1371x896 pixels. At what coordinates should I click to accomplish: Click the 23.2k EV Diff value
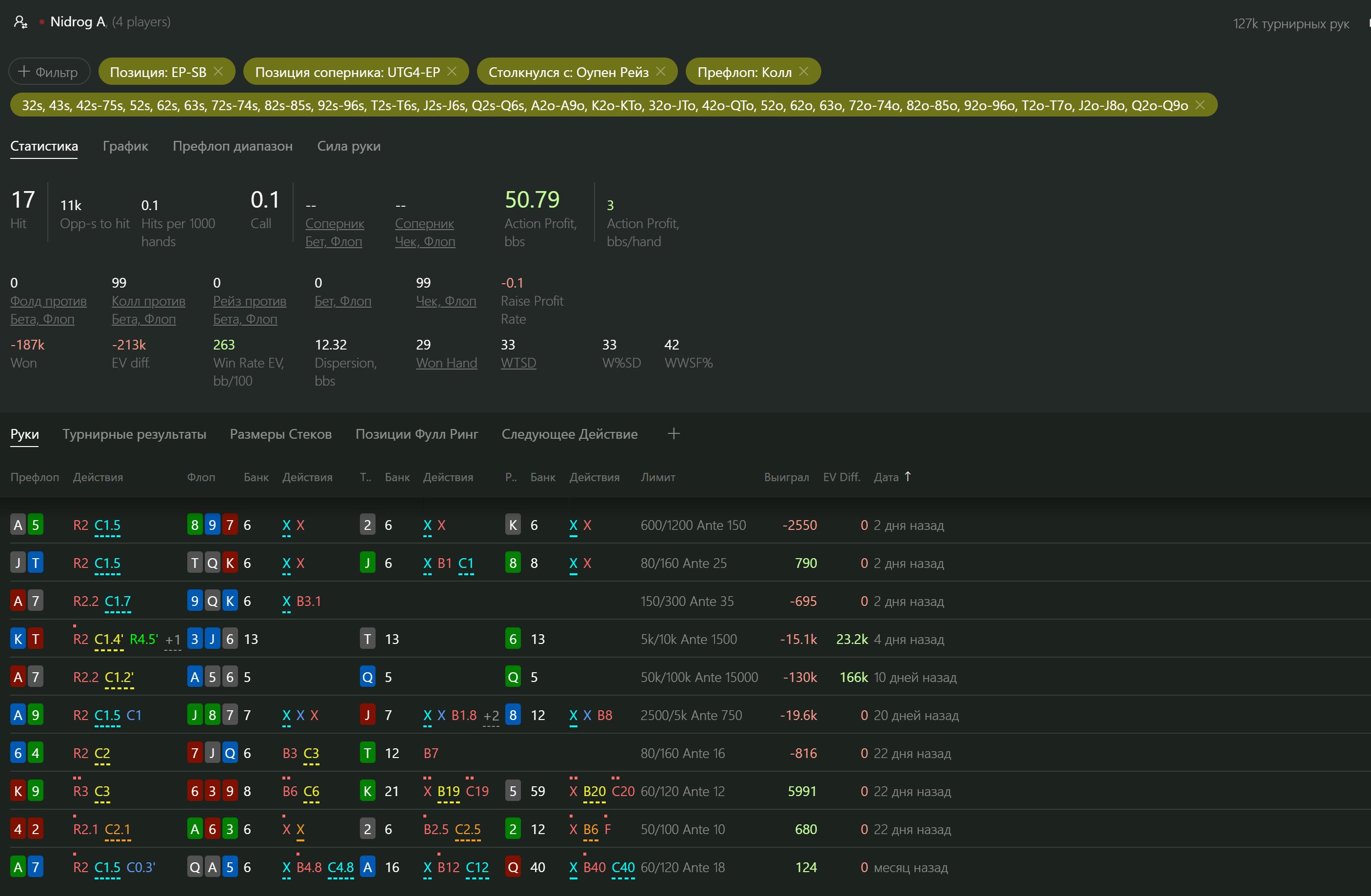coord(852,639)
